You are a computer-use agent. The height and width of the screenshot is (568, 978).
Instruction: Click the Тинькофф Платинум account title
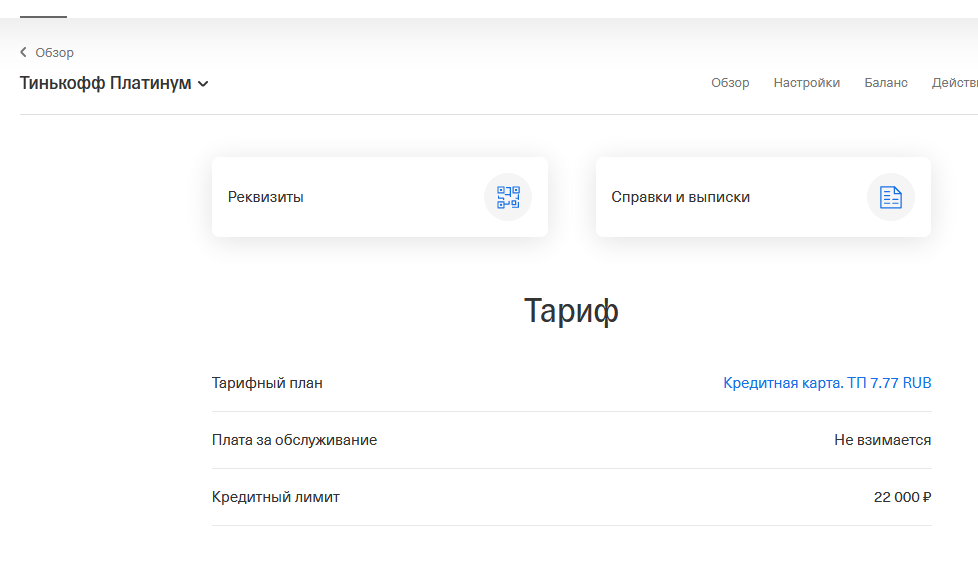(105, 83)
